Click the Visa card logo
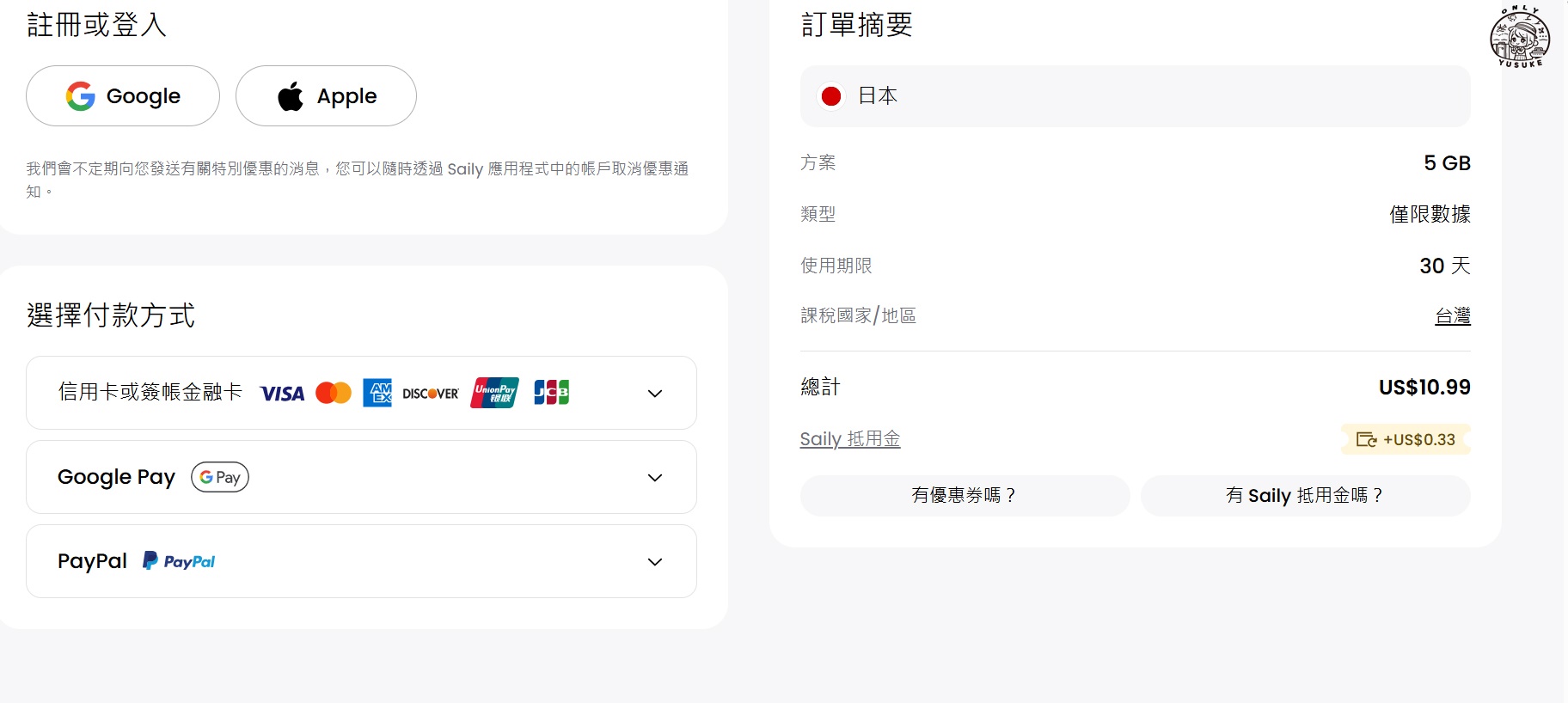Screen dimensions: 1568x703 coord(282,394)
